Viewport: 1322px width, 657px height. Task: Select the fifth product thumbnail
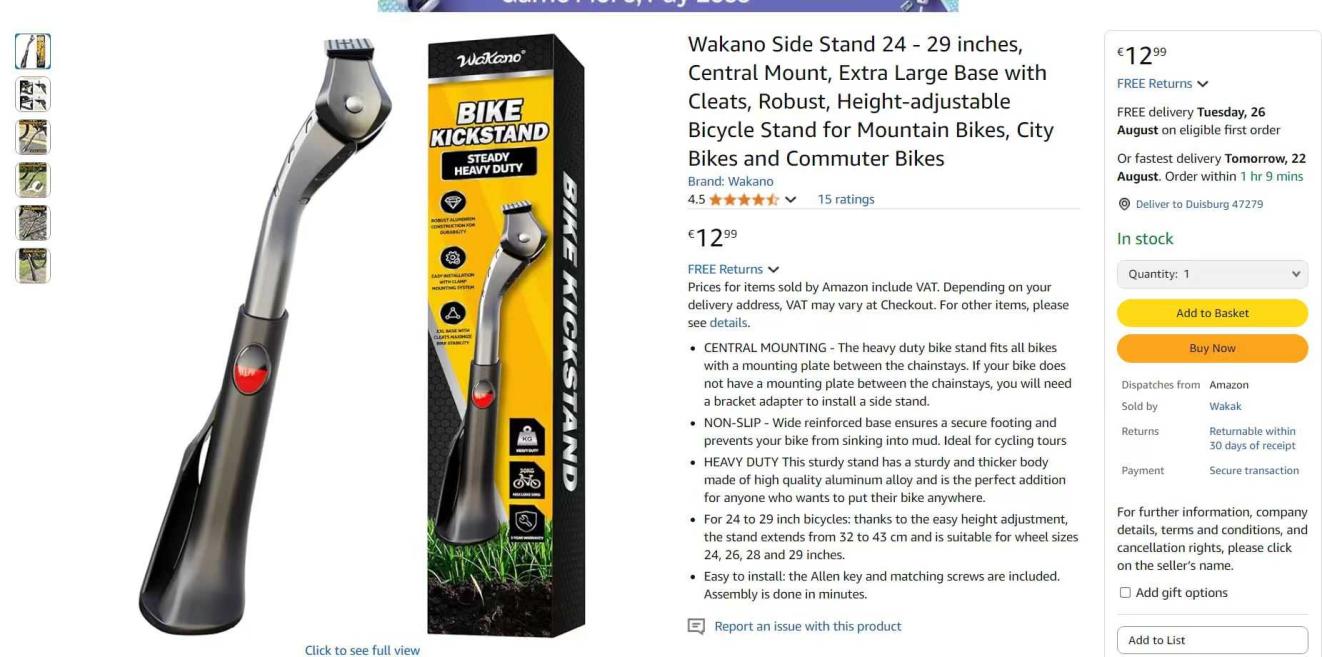[33, 223]
